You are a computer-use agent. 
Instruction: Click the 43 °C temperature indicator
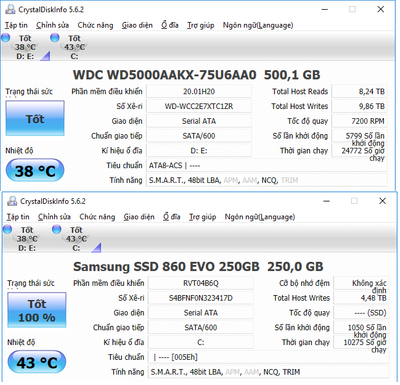pos(37,362)
